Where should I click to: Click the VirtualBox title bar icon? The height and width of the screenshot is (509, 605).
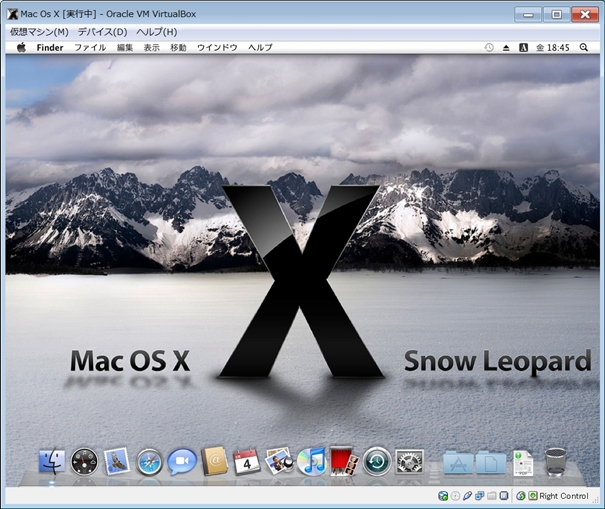13,14
